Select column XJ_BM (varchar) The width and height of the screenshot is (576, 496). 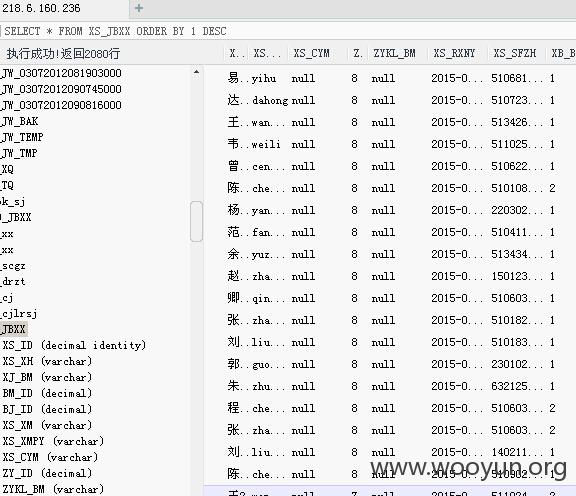[47, 377]
